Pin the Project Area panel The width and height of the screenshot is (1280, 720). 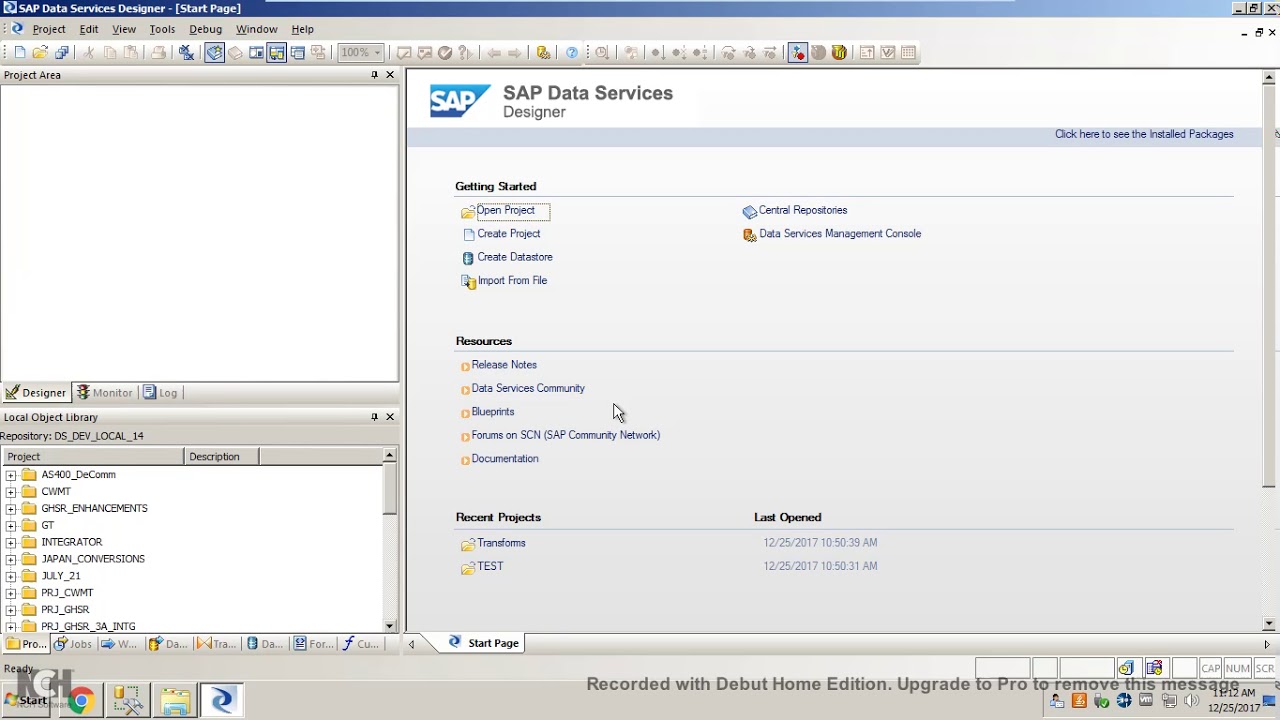click(375, 75)
